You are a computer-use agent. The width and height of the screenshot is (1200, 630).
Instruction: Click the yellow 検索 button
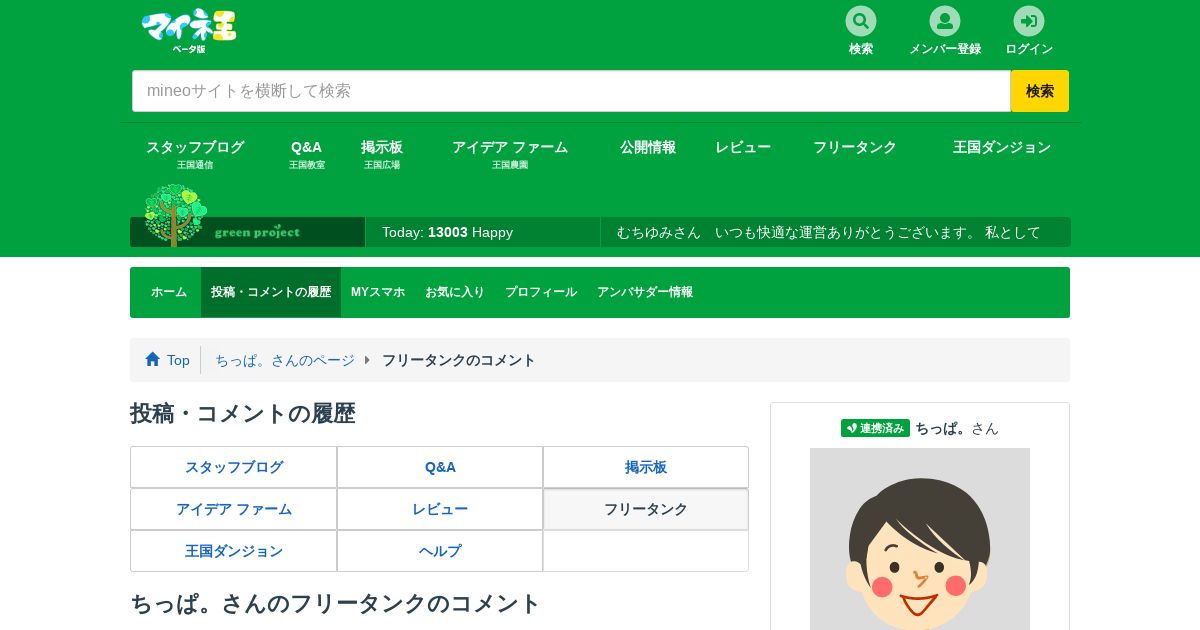click(x=1040, y=91)
